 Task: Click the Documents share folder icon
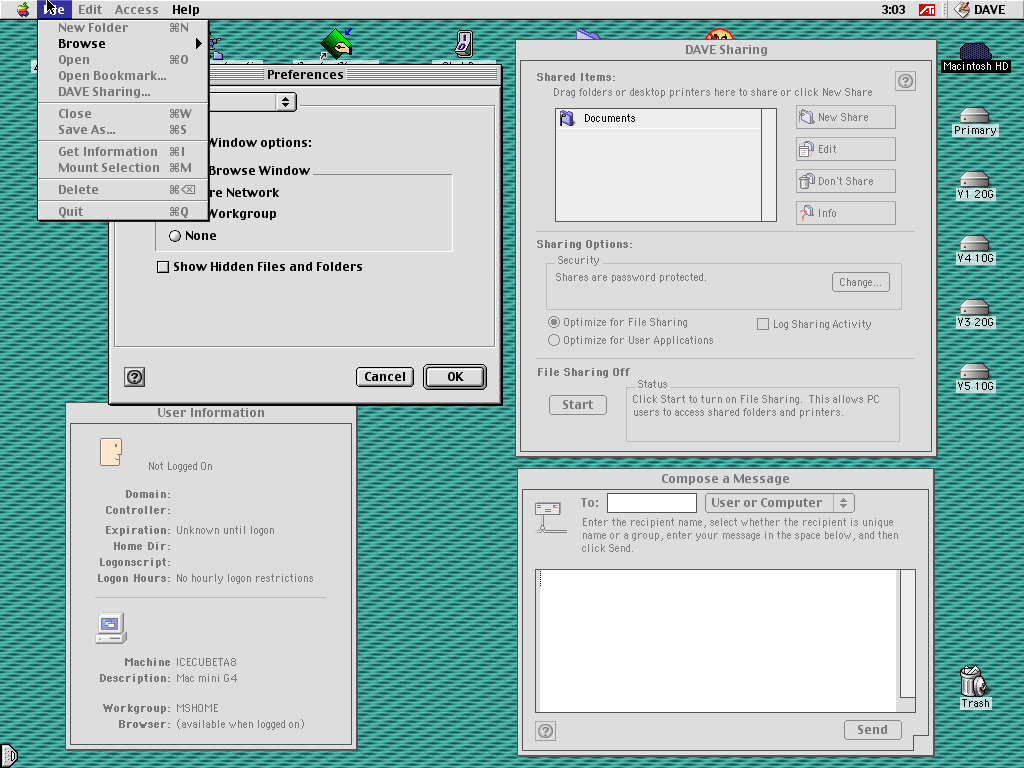click(567, 118)
